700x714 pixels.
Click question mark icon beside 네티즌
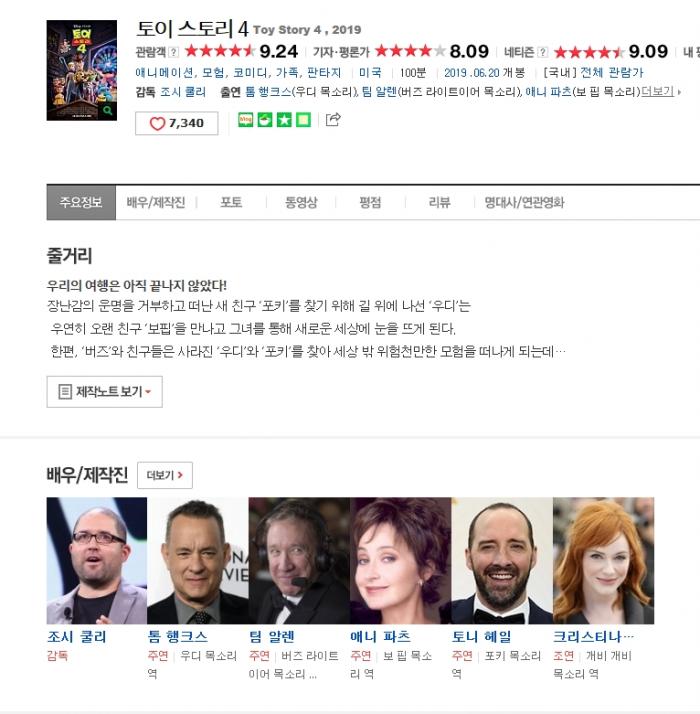[542, 52]
